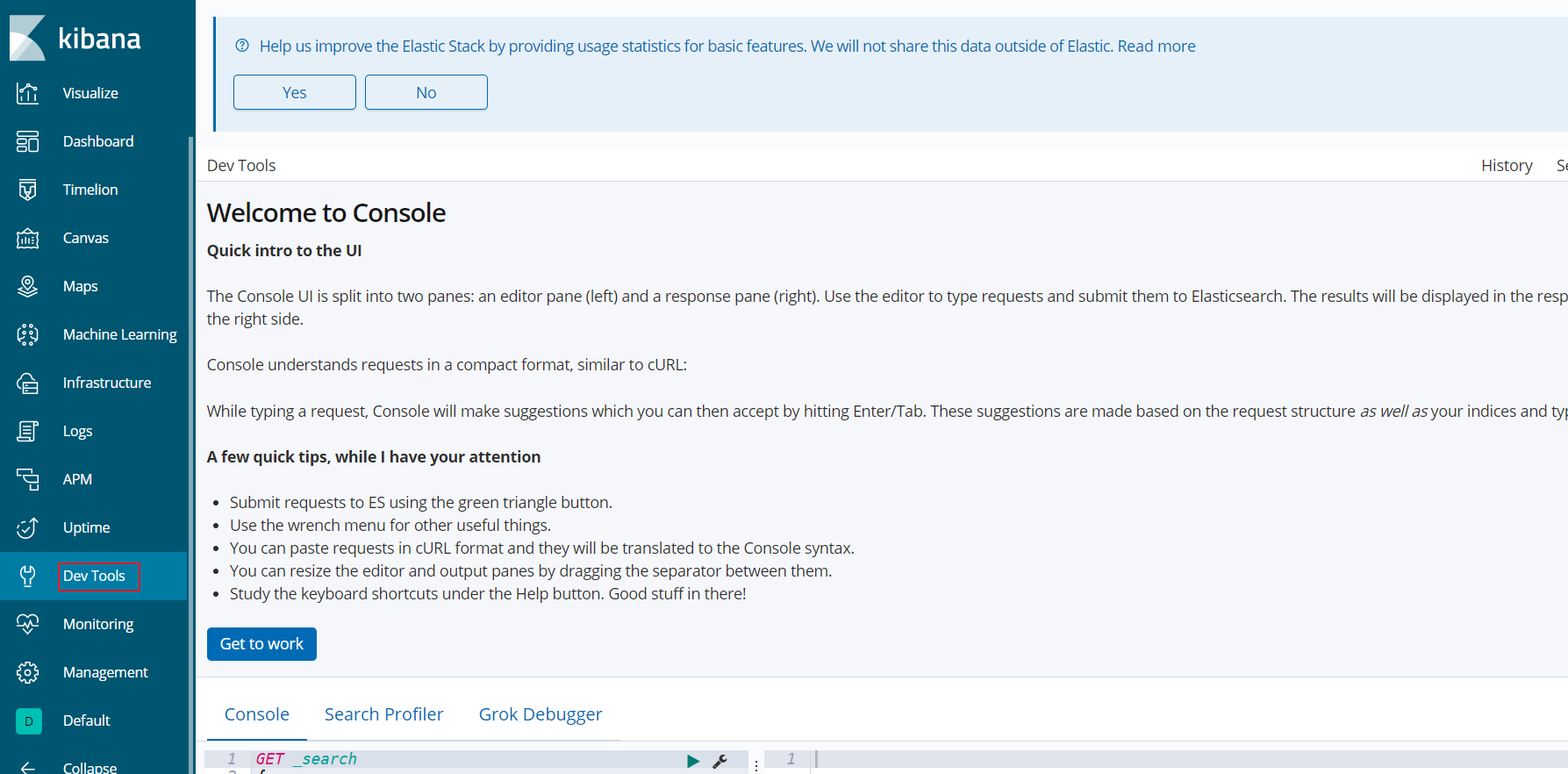Viewport: 1568px width, 774px height.
Task: Select Maps label in sidebar
Action: tap(81, 286)
